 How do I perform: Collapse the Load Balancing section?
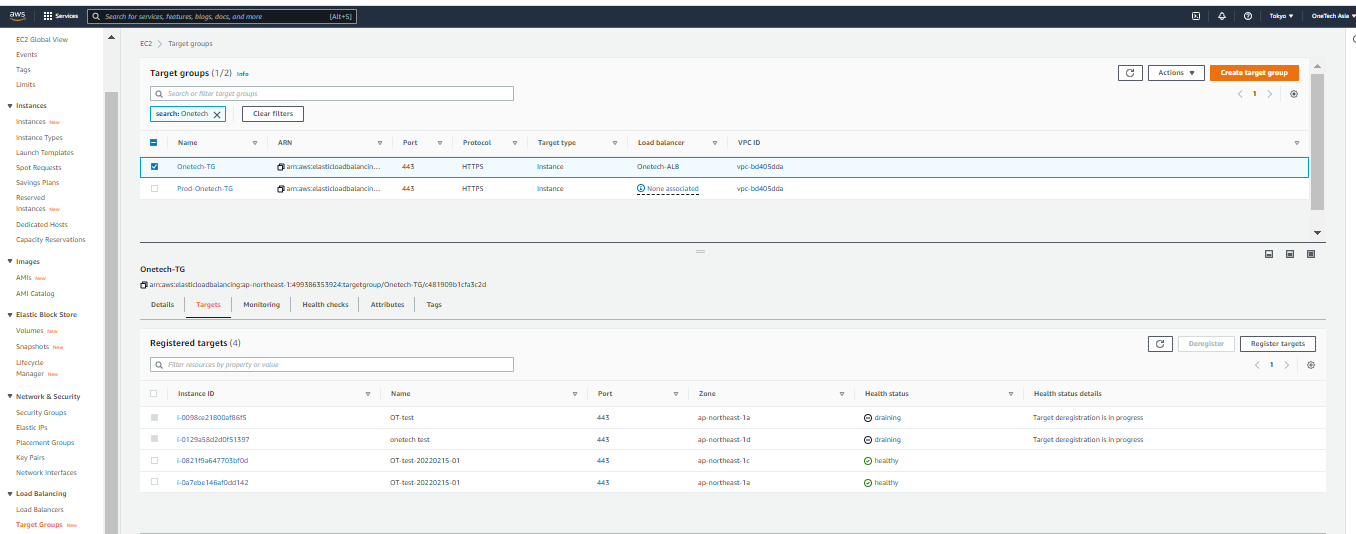[10, 494]
